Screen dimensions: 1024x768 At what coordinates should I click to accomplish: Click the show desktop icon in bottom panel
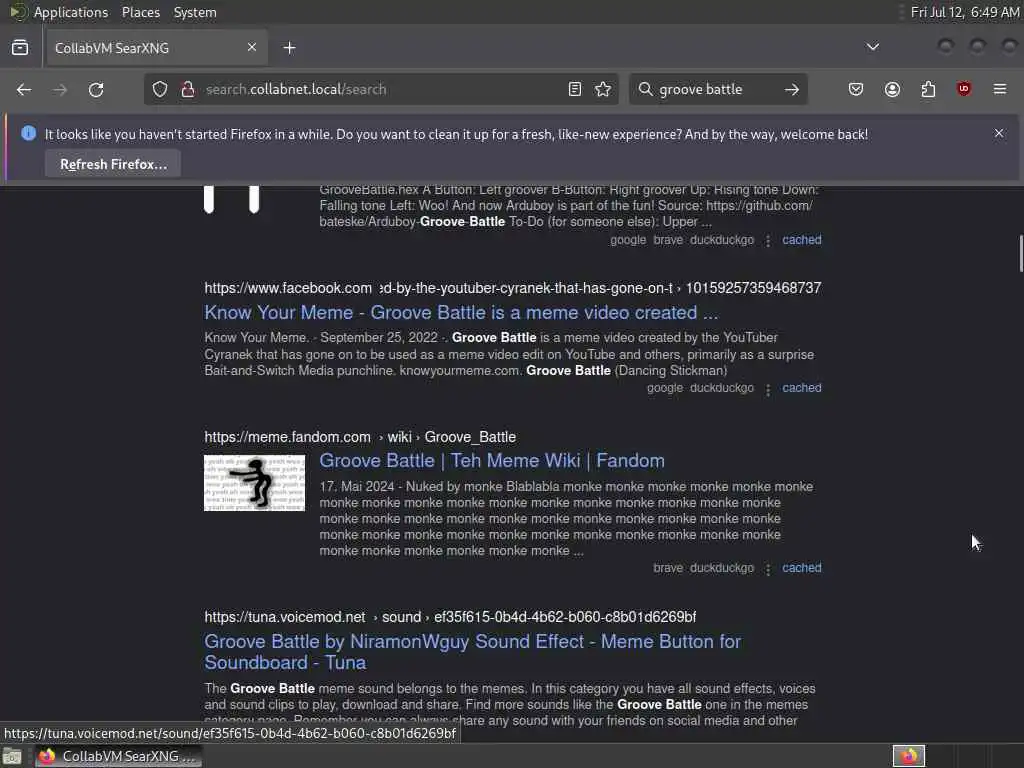point(12,757)
